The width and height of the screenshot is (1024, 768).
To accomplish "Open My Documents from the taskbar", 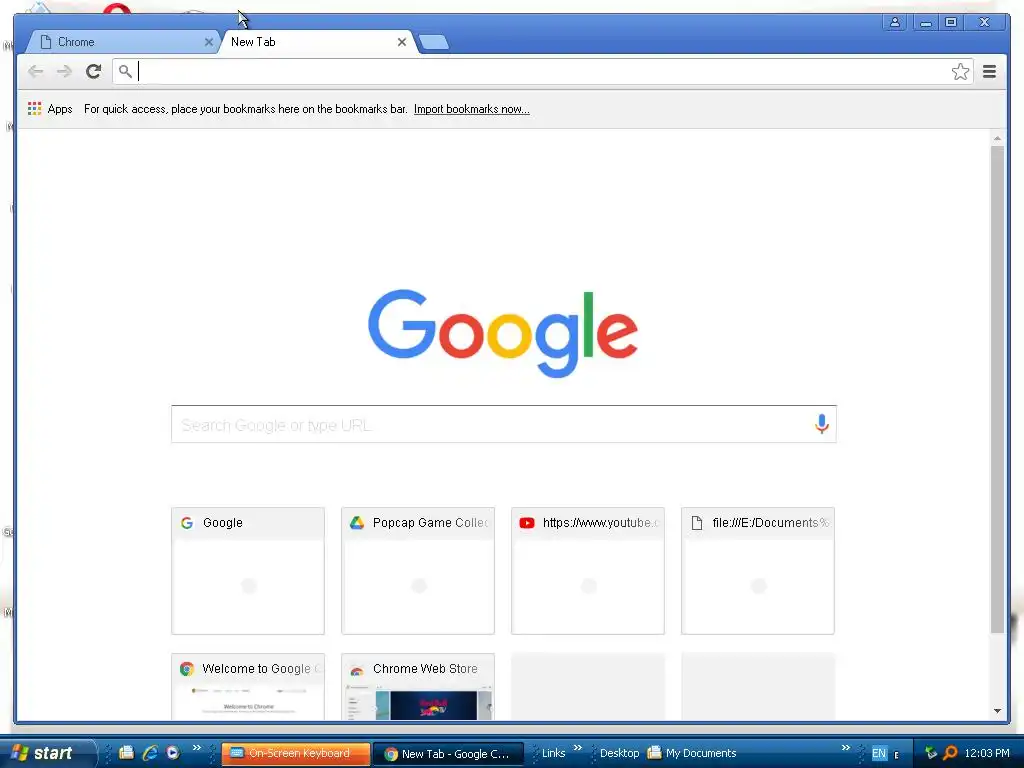I will 692,753.
